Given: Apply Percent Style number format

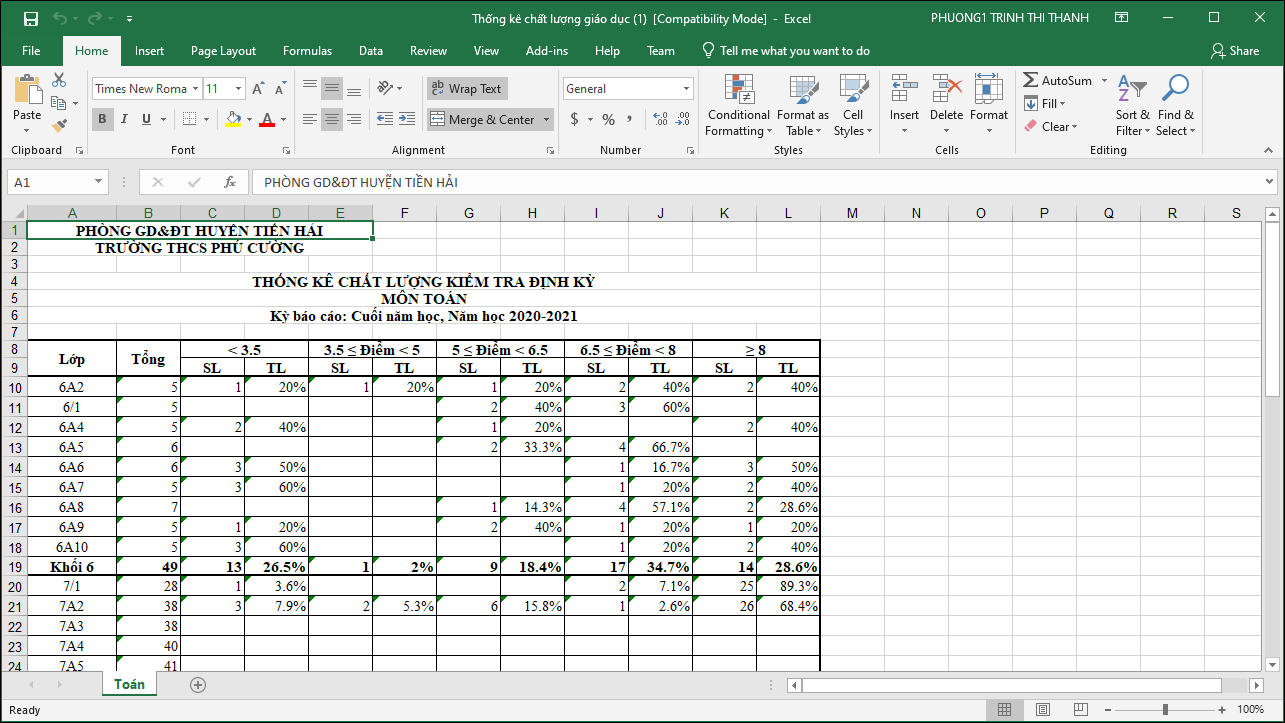Looking at the screenshot, I should (x=608, y=119).
